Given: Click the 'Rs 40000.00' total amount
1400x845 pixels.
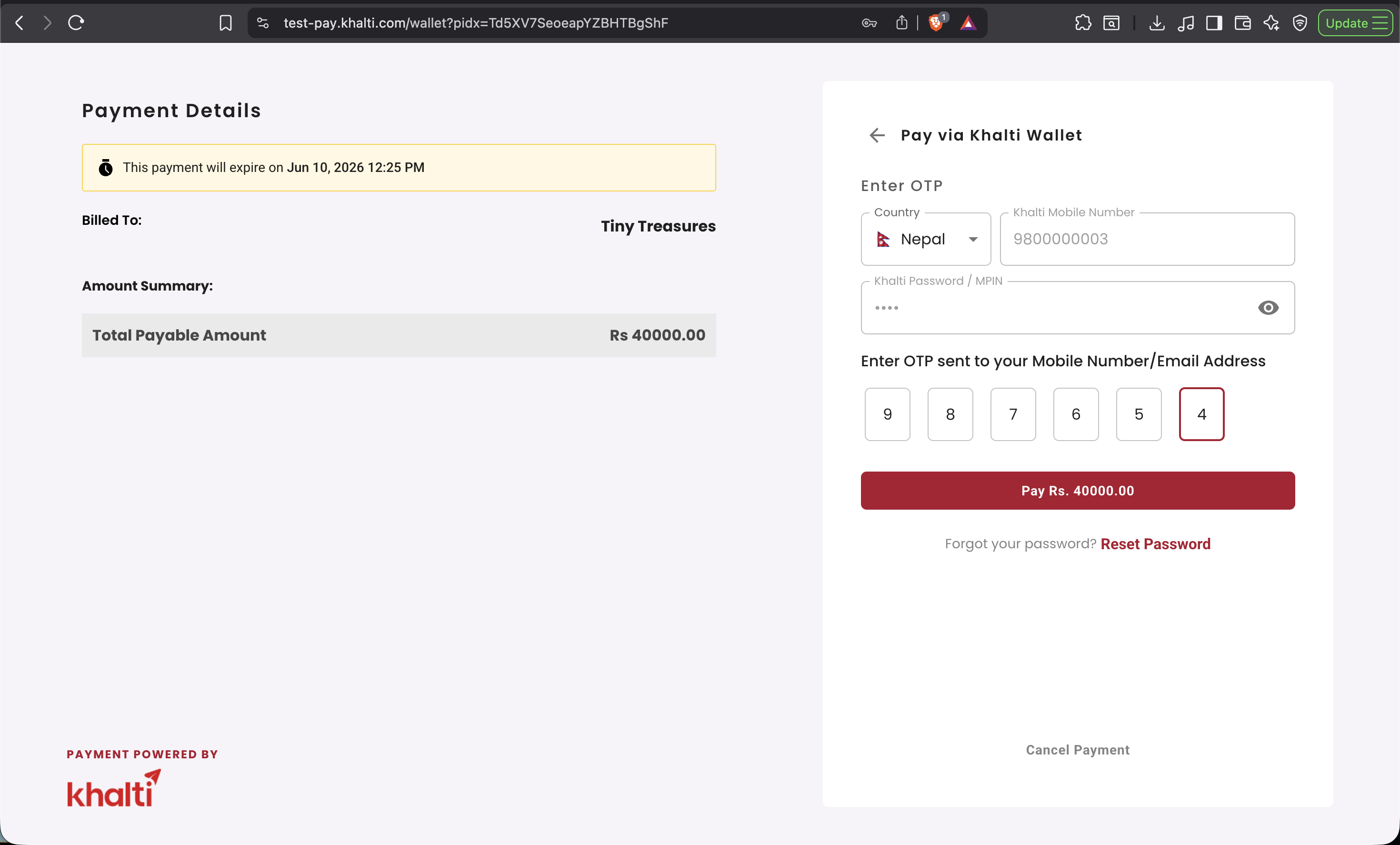Looking at the screenshot, I should pos(658,335).
